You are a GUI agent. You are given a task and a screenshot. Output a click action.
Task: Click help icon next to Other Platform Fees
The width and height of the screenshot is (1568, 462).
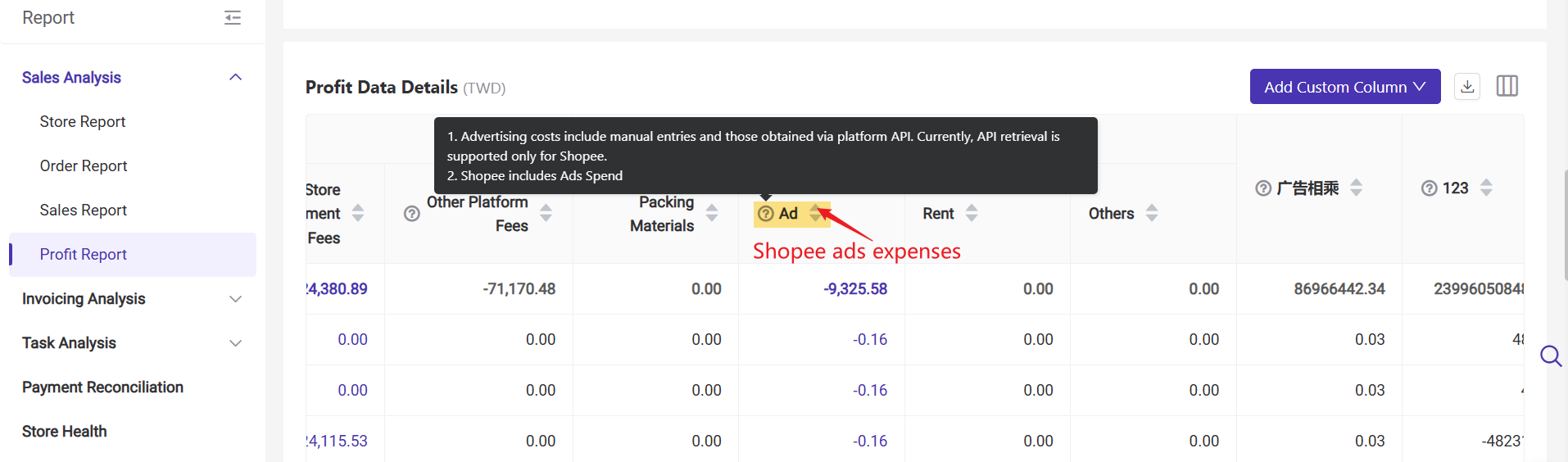pos(412,214)
